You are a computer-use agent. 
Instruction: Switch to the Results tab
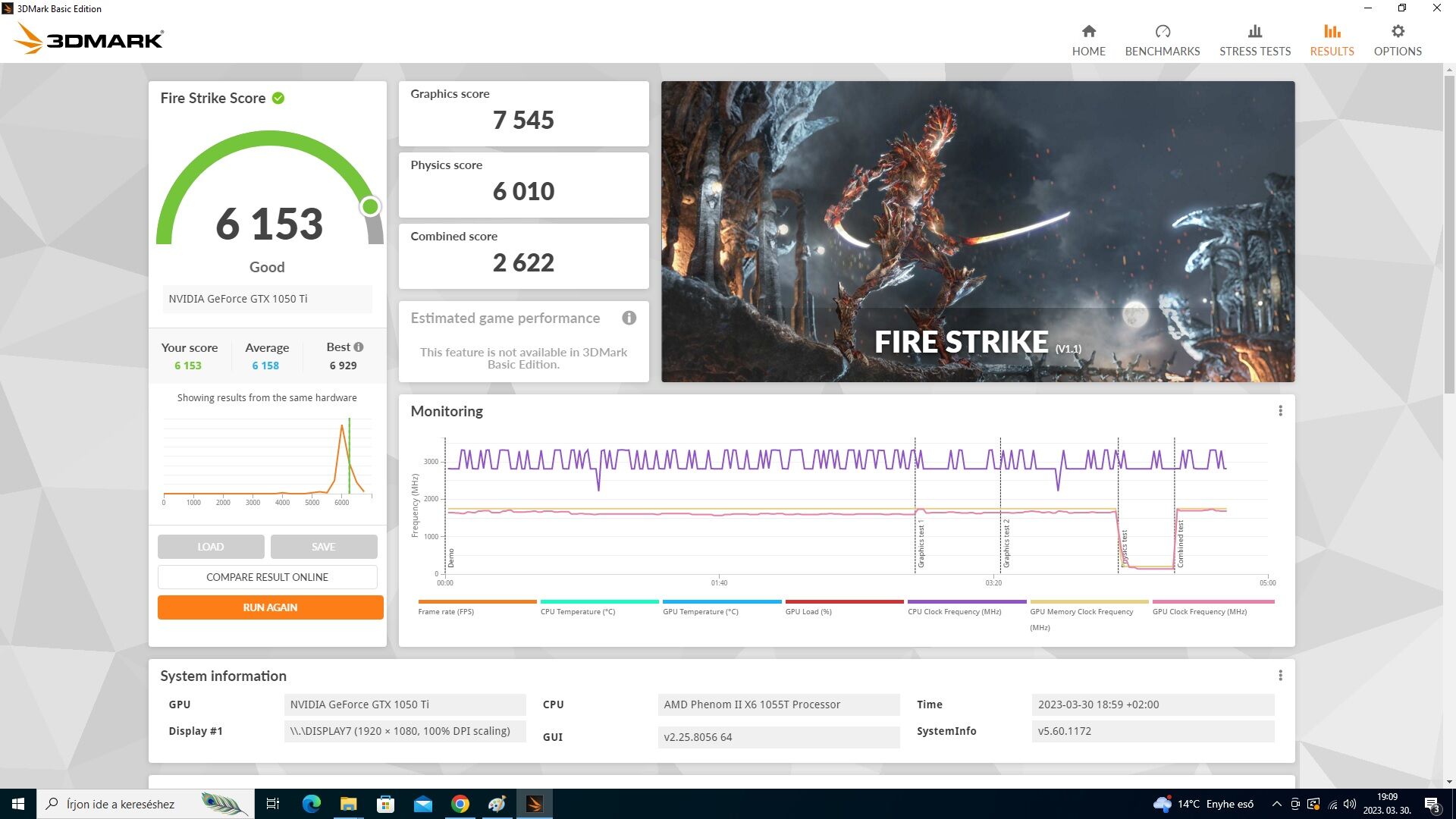coord(1331,39)
